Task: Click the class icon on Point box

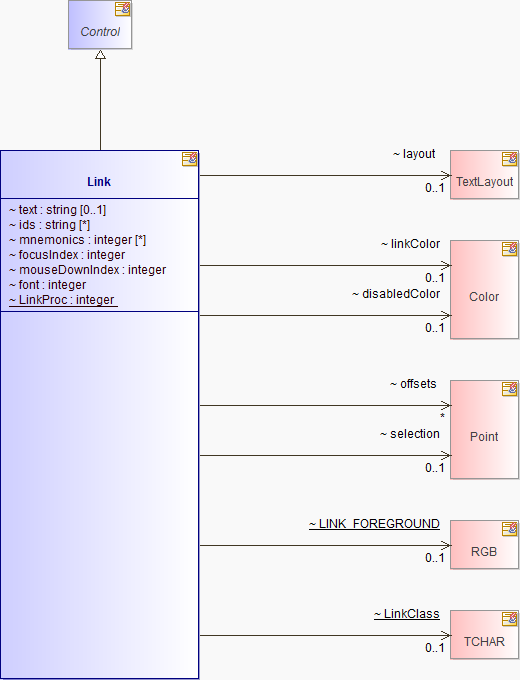Action: click(509, 389)
